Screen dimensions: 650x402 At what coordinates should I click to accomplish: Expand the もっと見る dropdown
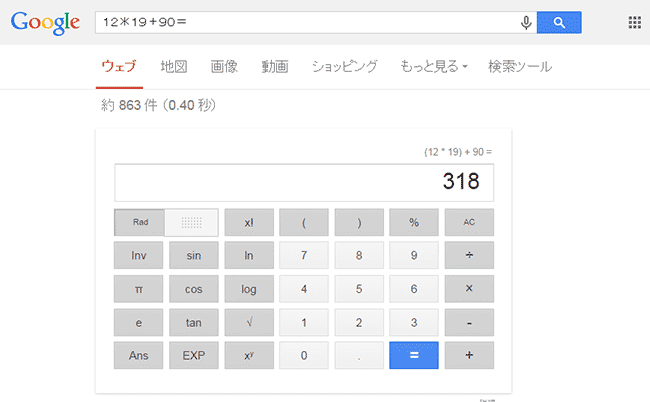(x=434, y=66)
